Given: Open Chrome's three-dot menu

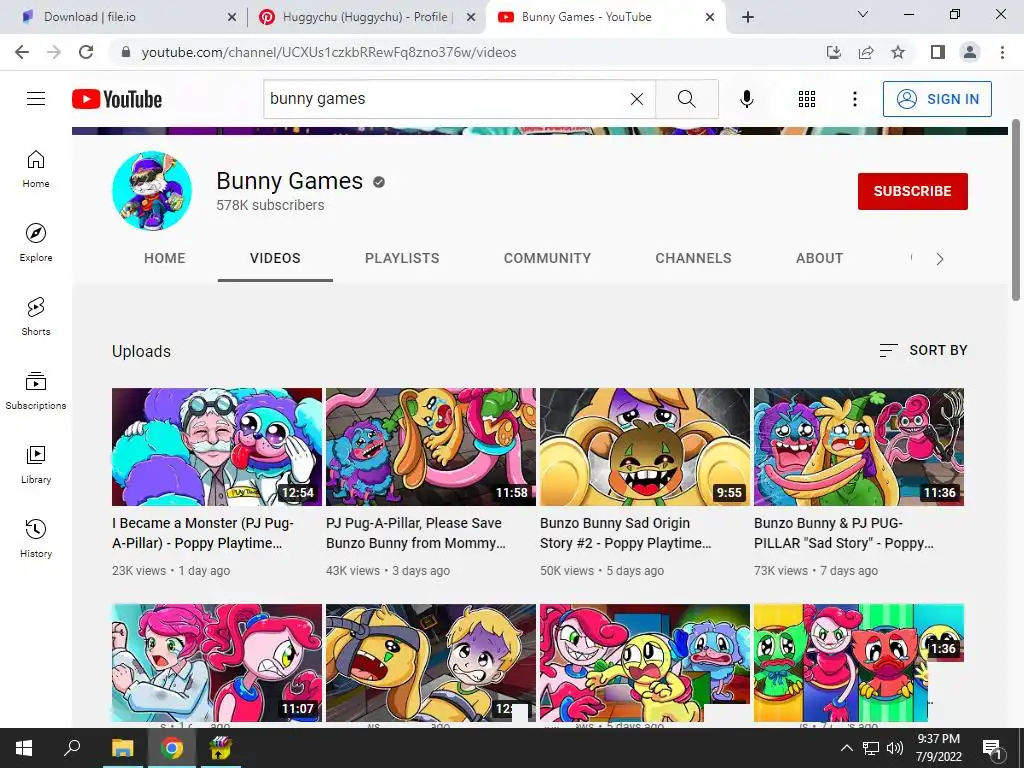Looking at the screenshot, I should 1002,52.
